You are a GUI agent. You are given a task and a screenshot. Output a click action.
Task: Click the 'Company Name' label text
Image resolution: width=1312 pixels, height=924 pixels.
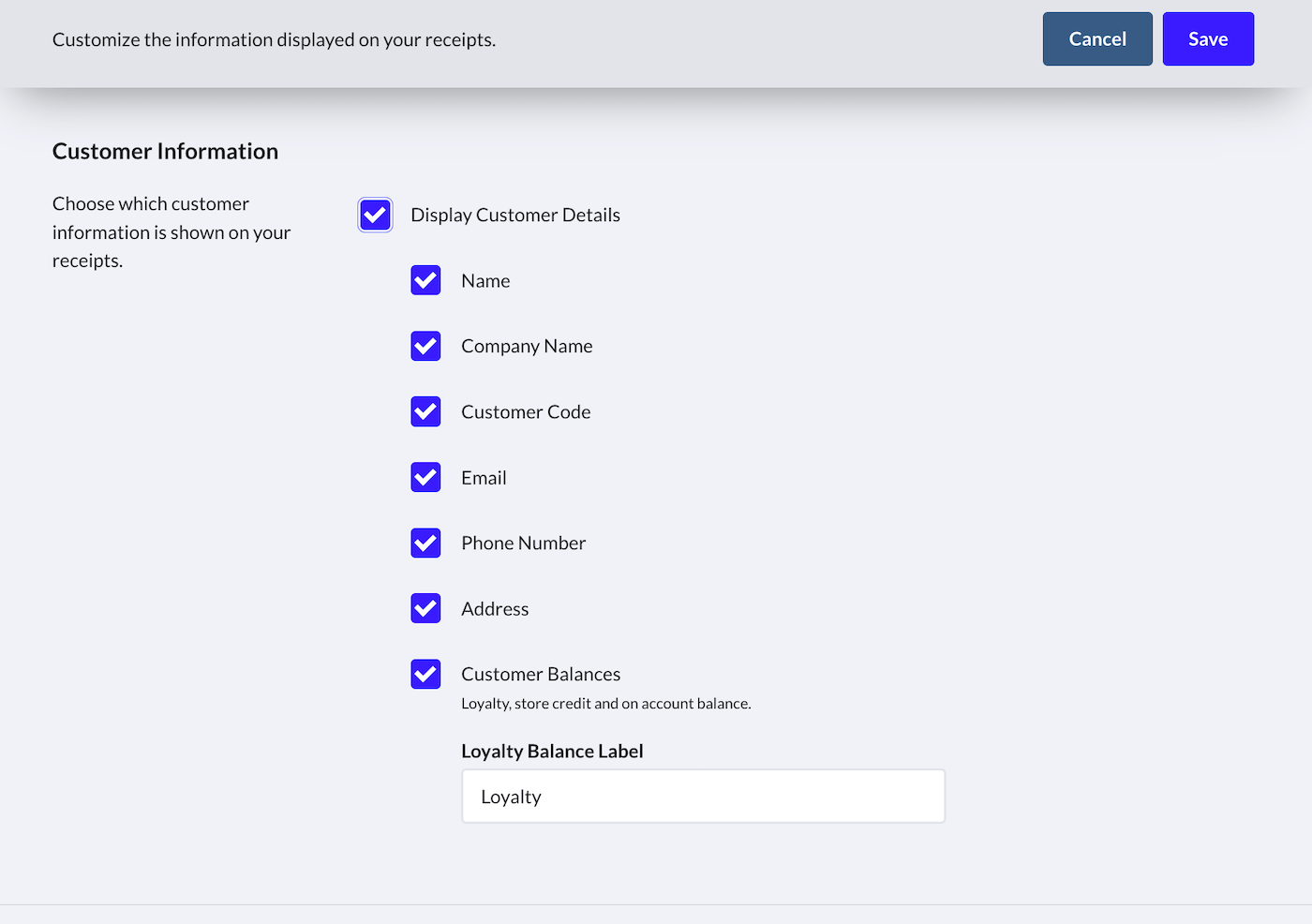(526, 347)
